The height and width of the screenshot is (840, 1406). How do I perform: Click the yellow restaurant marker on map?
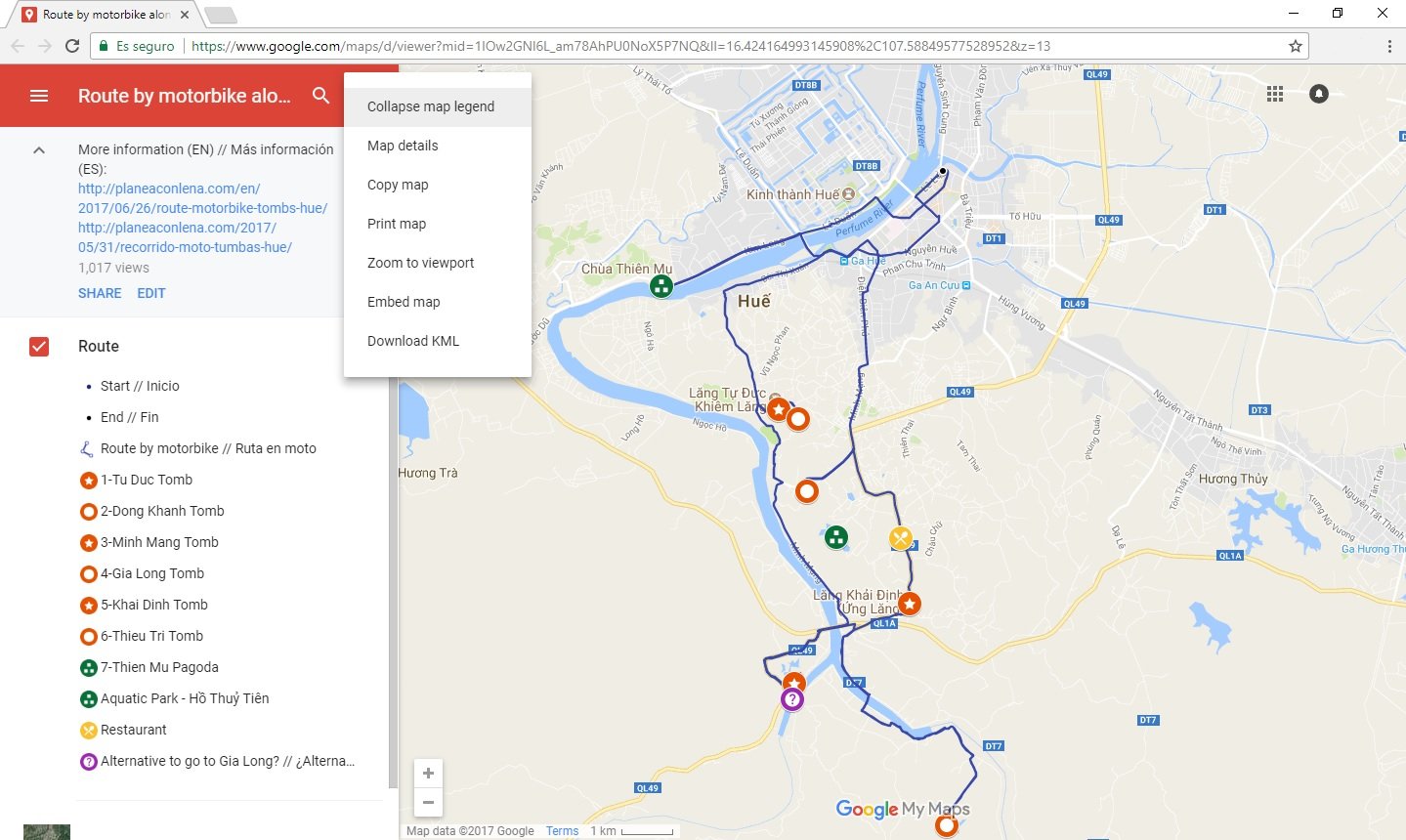coord(900,538)
